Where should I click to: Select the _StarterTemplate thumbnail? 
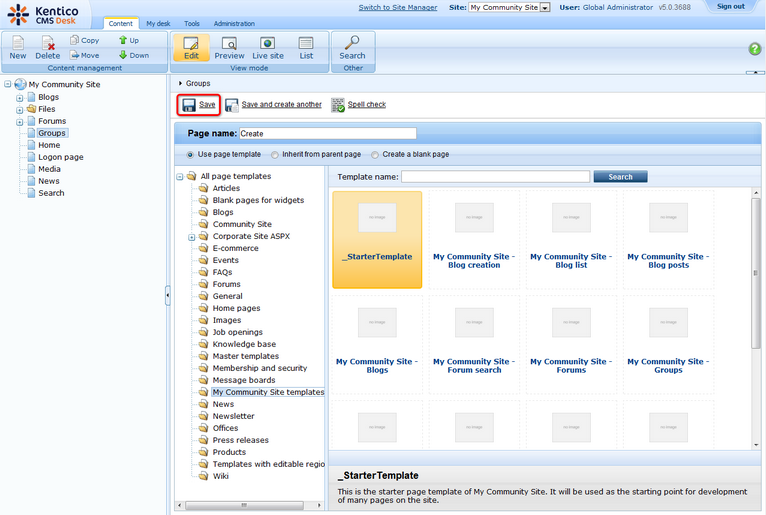[x=377, y=239]
